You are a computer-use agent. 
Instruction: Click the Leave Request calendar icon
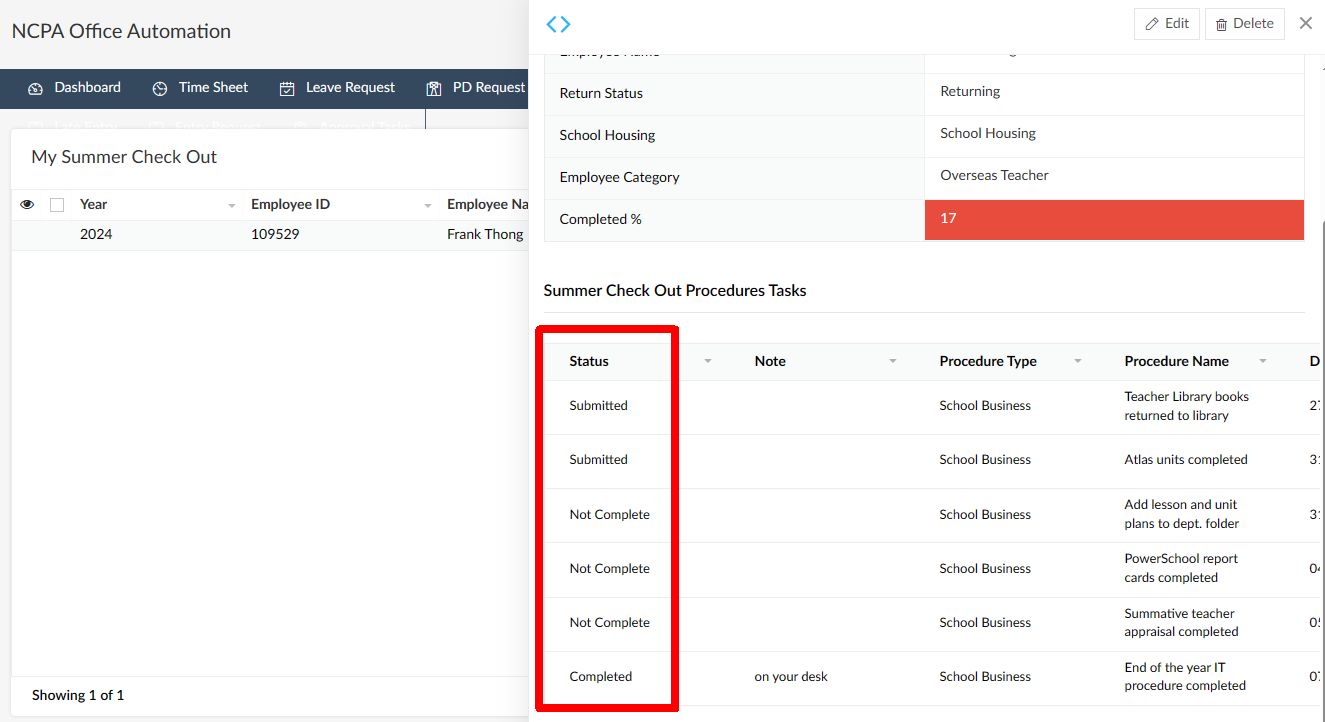point(287,89)
